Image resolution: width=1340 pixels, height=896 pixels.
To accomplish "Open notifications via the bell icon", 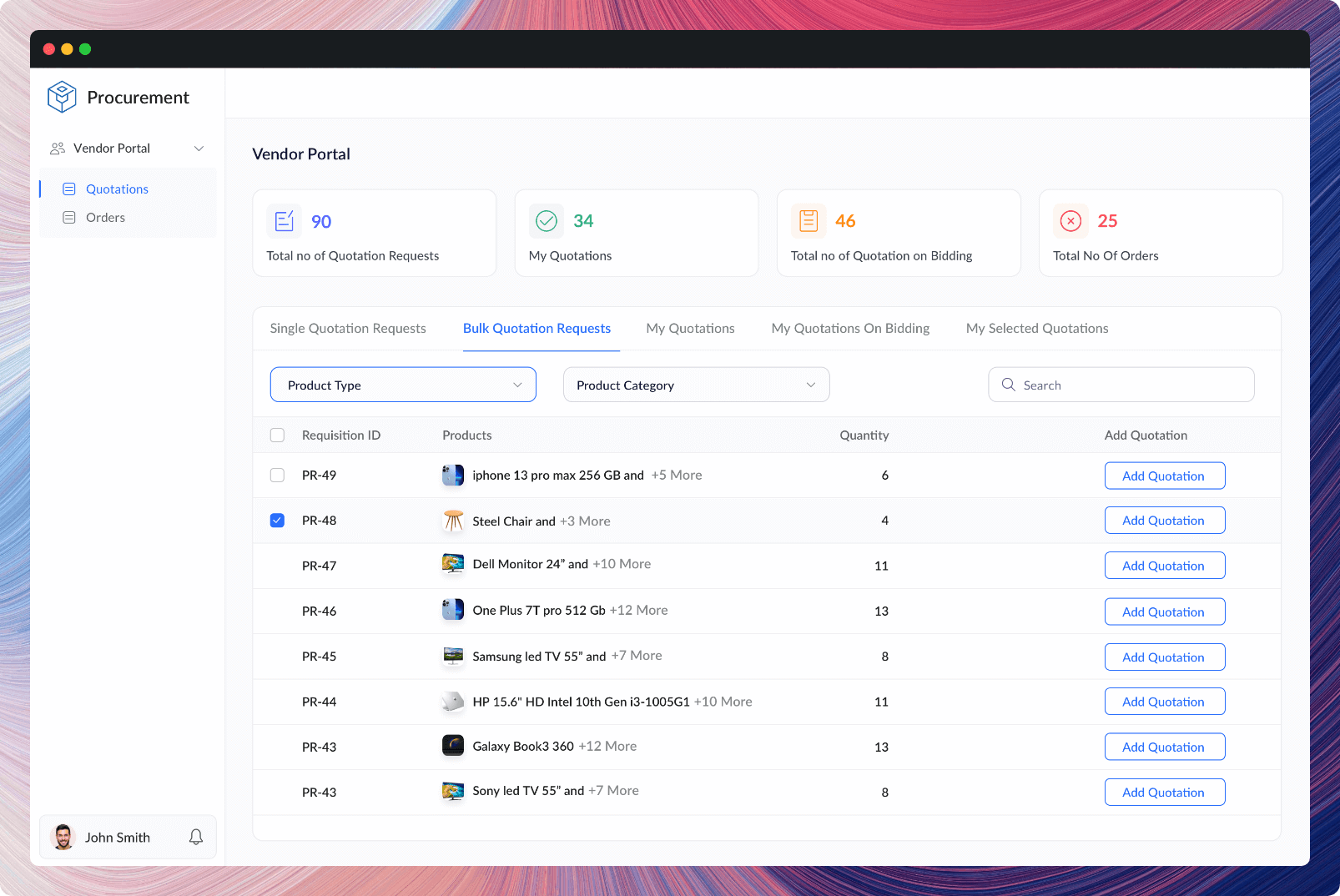I will 196,837.
